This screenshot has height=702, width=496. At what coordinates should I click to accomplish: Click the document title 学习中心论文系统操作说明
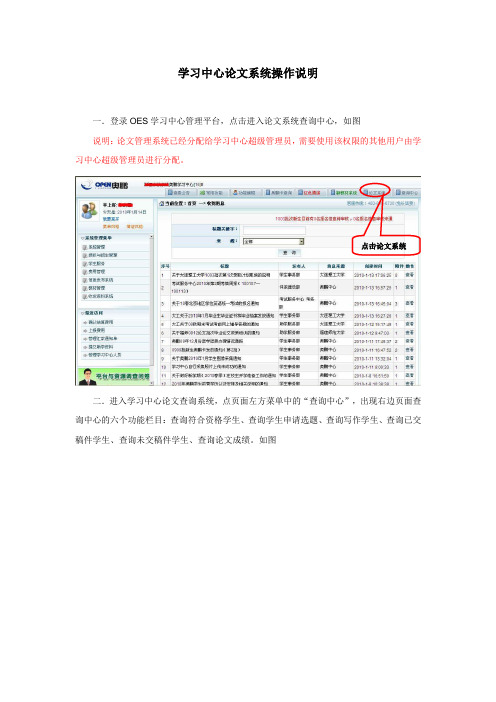(x=248, y=73)
